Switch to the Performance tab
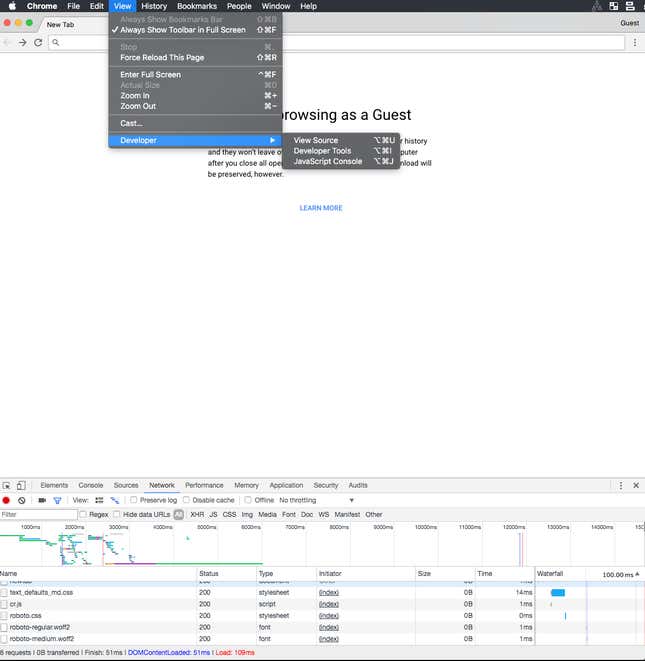 click(x=204, y=485)
